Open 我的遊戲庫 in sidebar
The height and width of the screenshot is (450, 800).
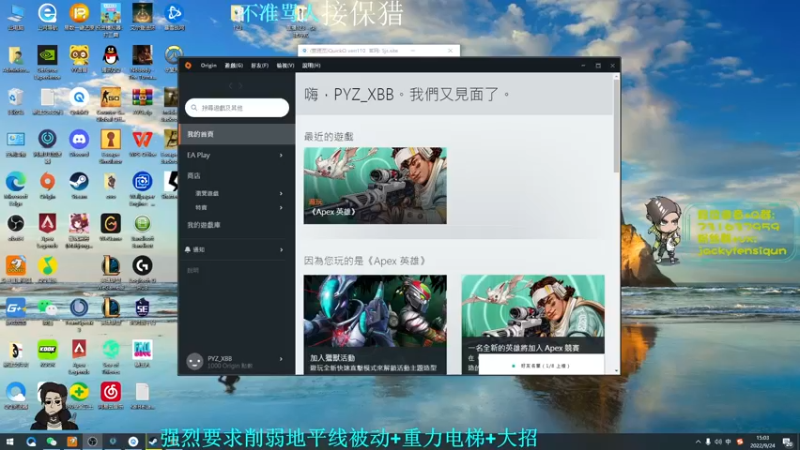click(x=204, y=225)
